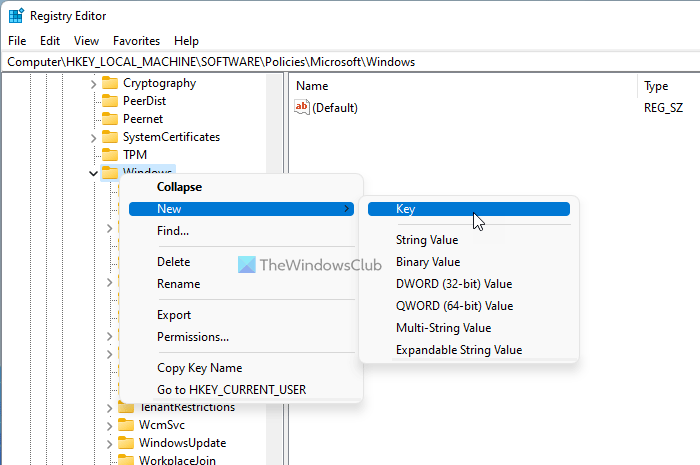Open the View menu

[x=86, y=41]
